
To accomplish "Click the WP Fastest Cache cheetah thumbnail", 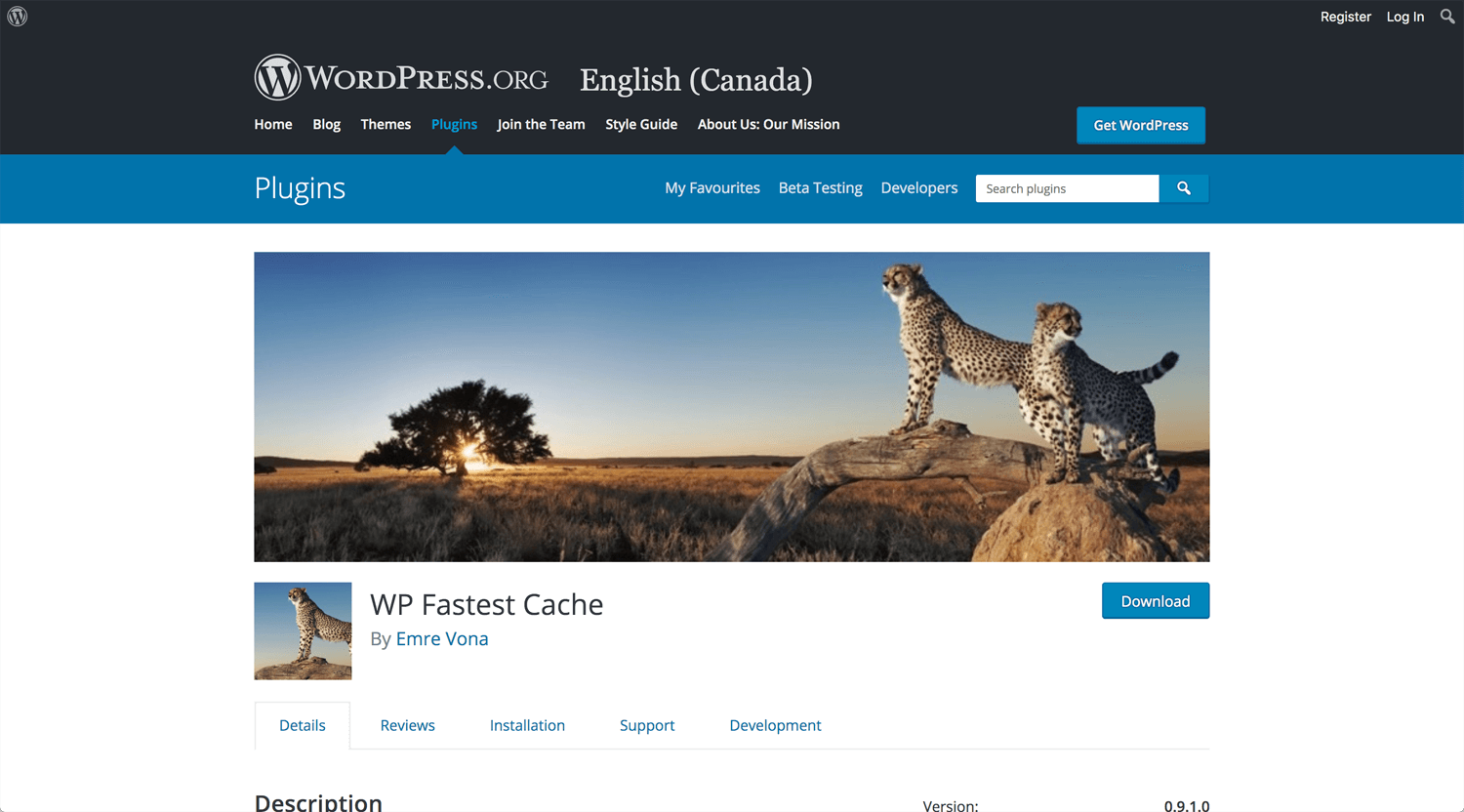I will pos(303,630).
